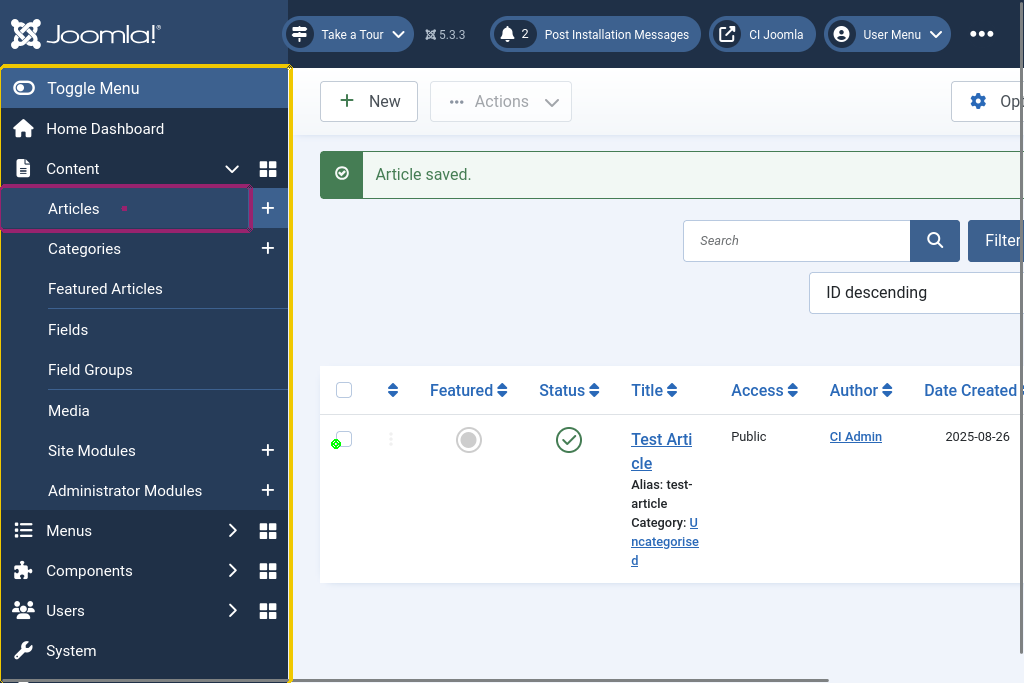Open Users dashboard grid icon
Screen dimensions: 1024x683
point(268,611)
